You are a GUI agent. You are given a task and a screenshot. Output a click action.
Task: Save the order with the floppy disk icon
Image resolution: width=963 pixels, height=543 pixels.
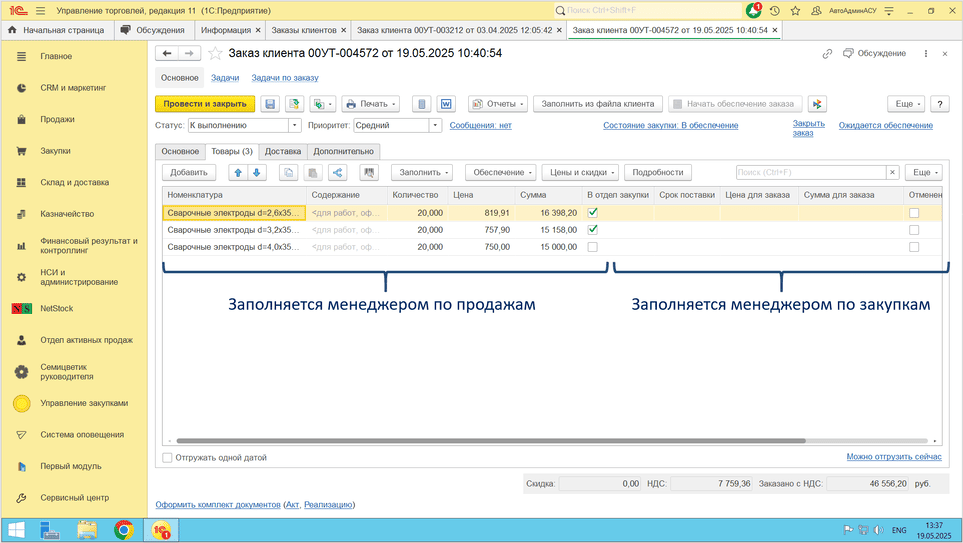[270, 104]
